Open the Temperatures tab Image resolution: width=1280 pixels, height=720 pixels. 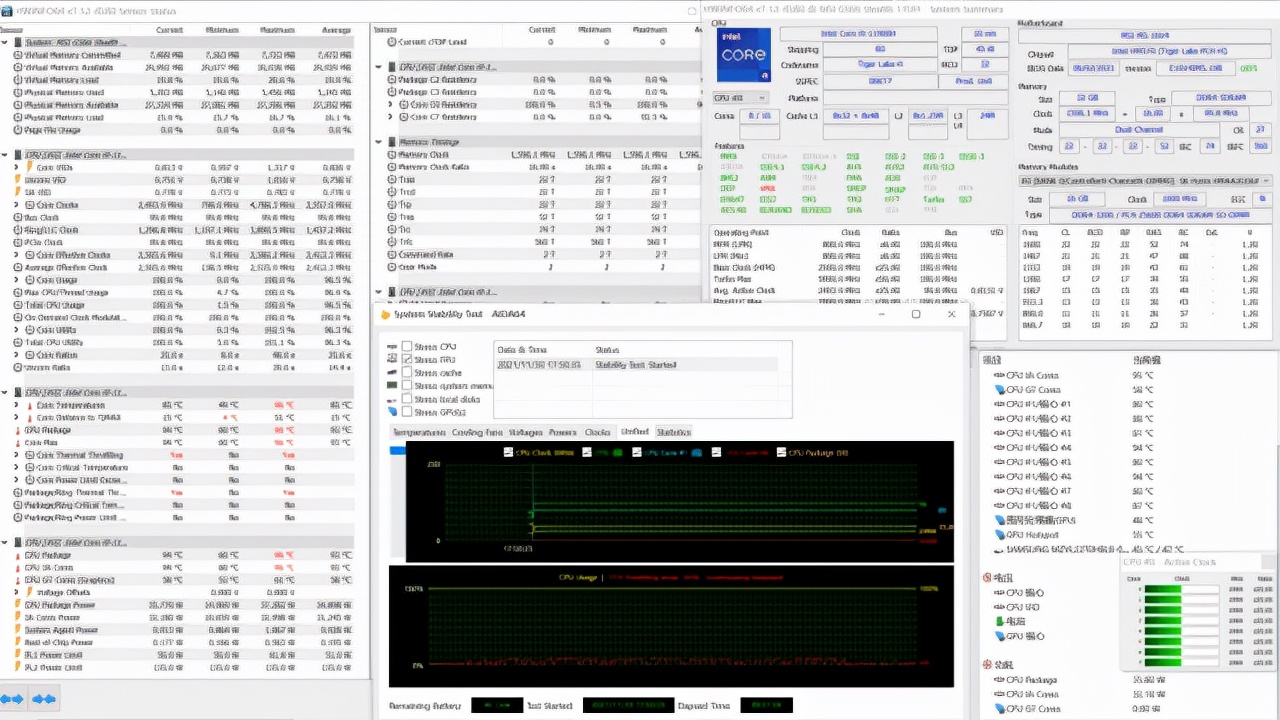coord(419,432)
